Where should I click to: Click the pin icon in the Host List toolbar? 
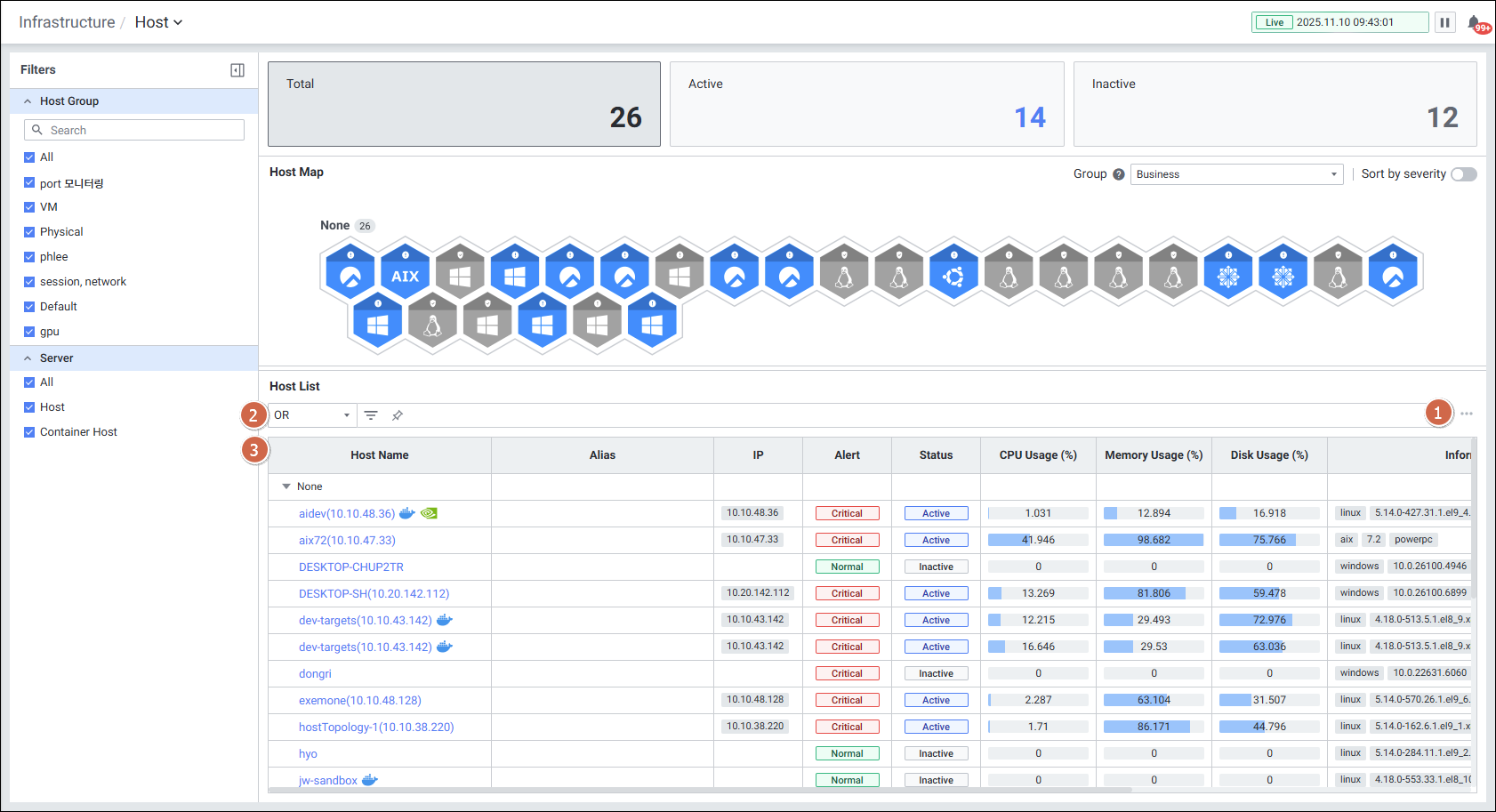tap(398, 415)
